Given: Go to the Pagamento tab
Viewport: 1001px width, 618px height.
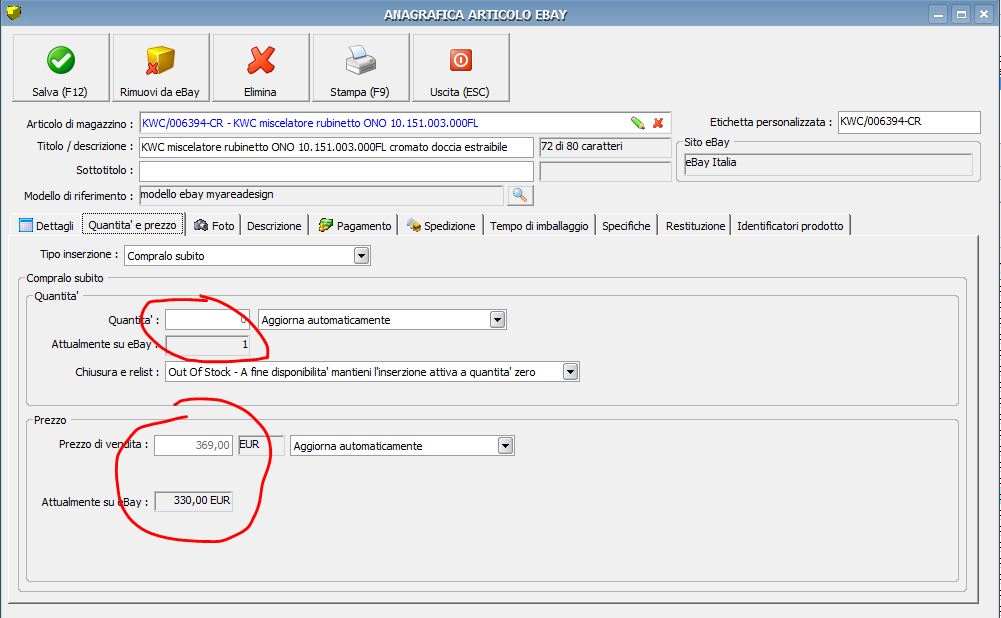Looking at the screenshot, I should [x=354, y=225].
